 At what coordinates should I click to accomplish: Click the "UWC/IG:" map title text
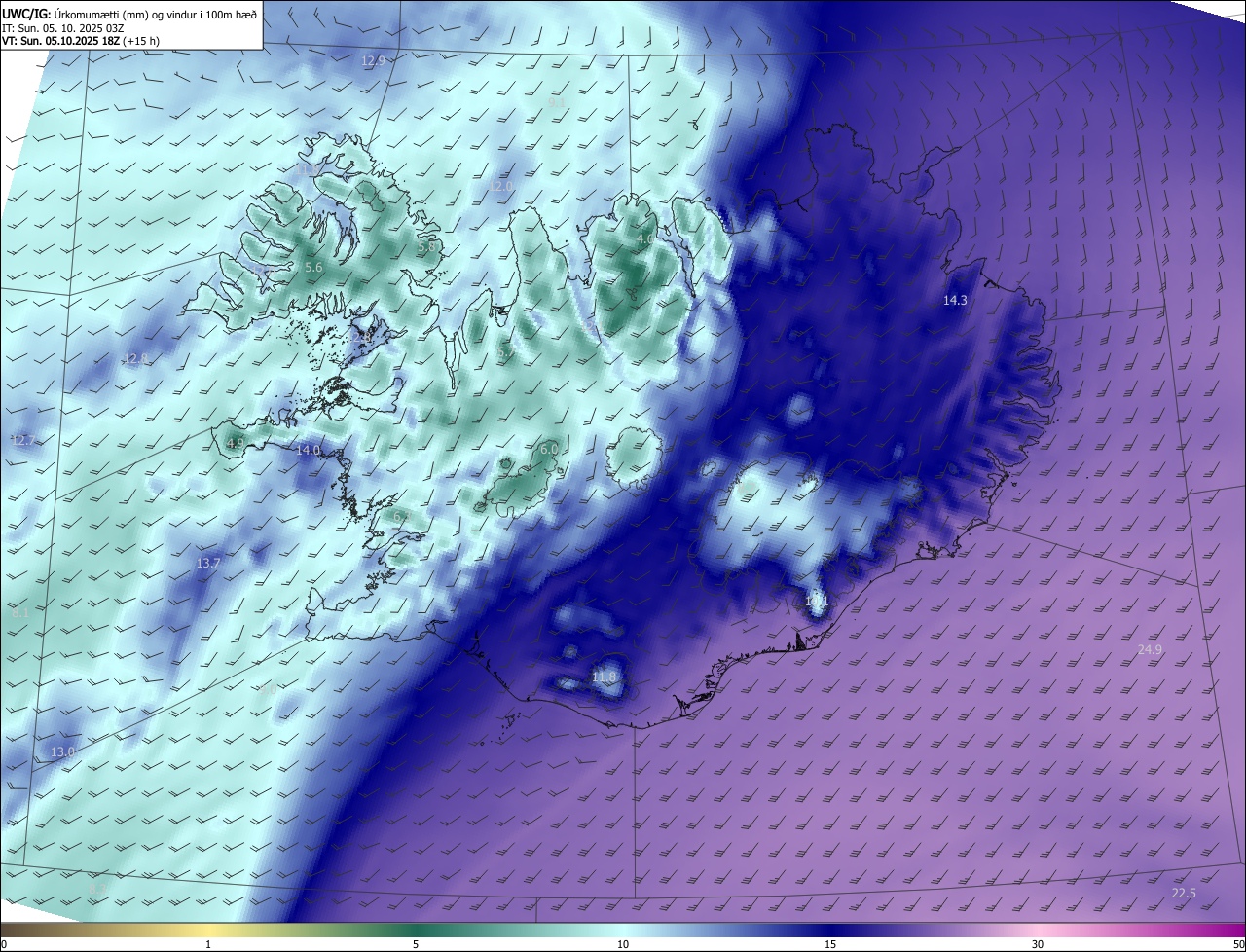pyautogui.click(x=26, y=14)
